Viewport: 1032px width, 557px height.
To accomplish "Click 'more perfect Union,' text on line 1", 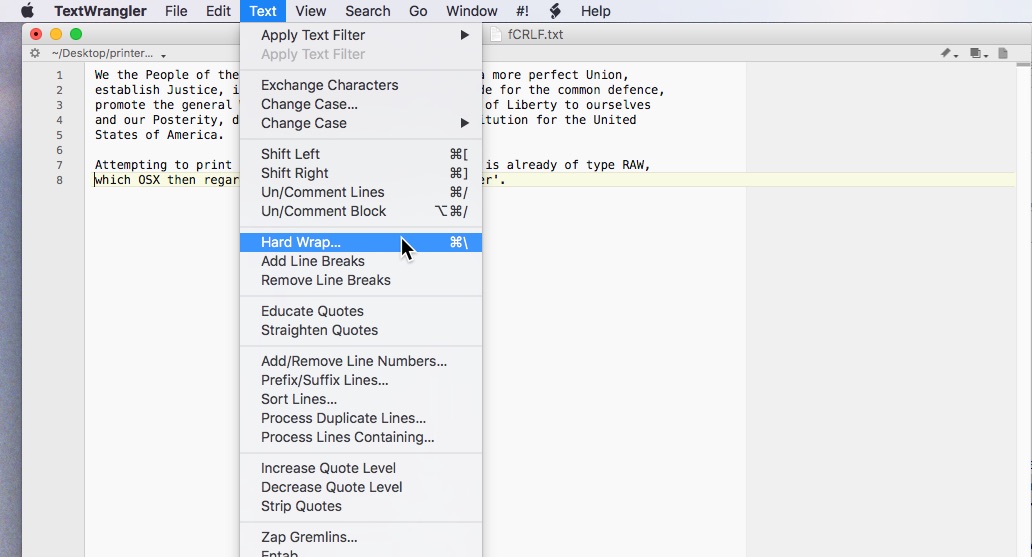I will 560,75.
